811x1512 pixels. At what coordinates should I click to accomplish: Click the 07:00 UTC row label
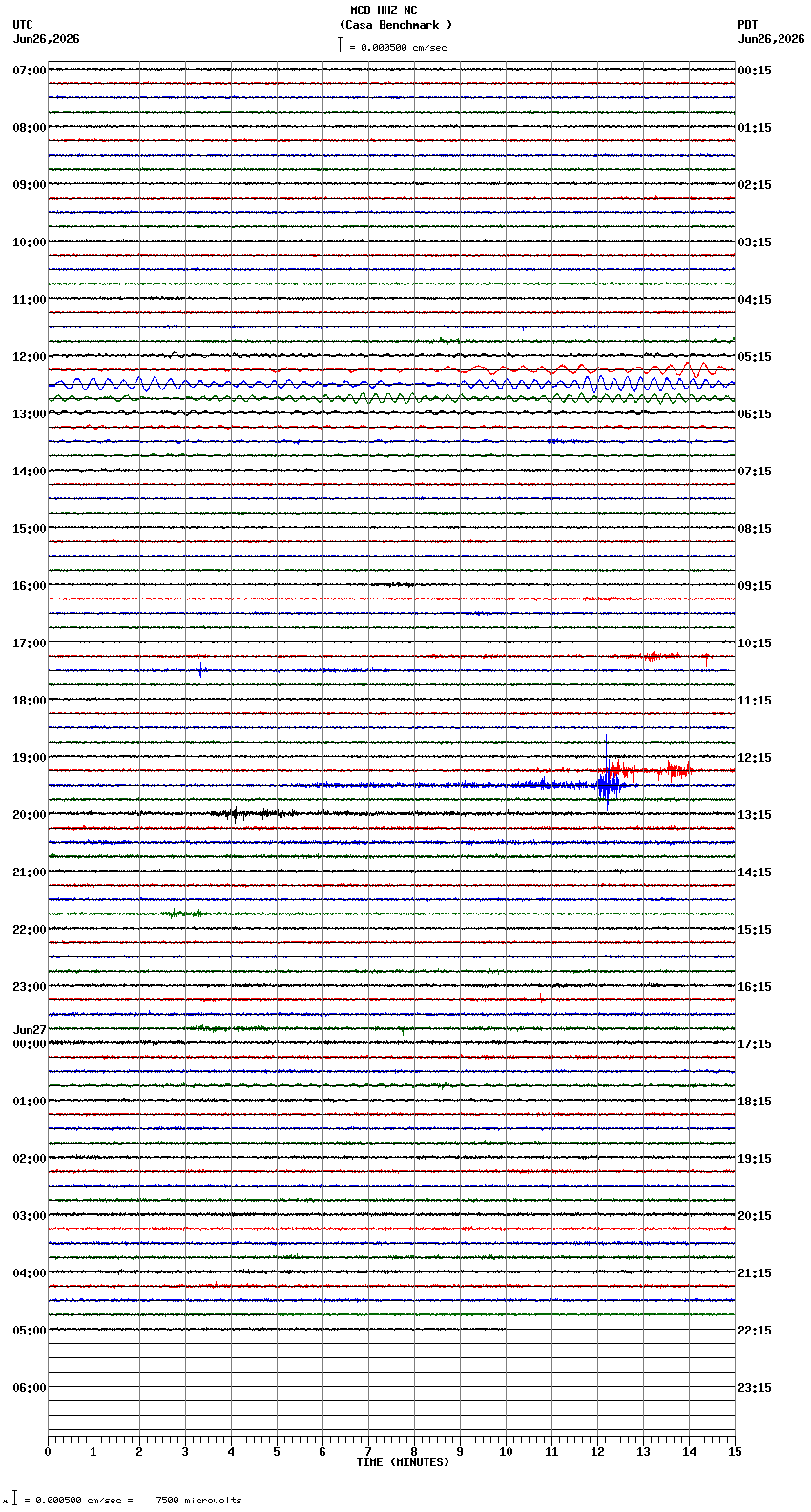pyautogui.click(x=30, y=71)
